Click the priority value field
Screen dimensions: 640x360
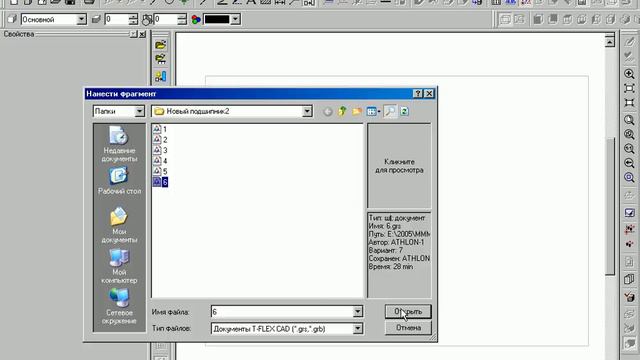tap(165, 19)
